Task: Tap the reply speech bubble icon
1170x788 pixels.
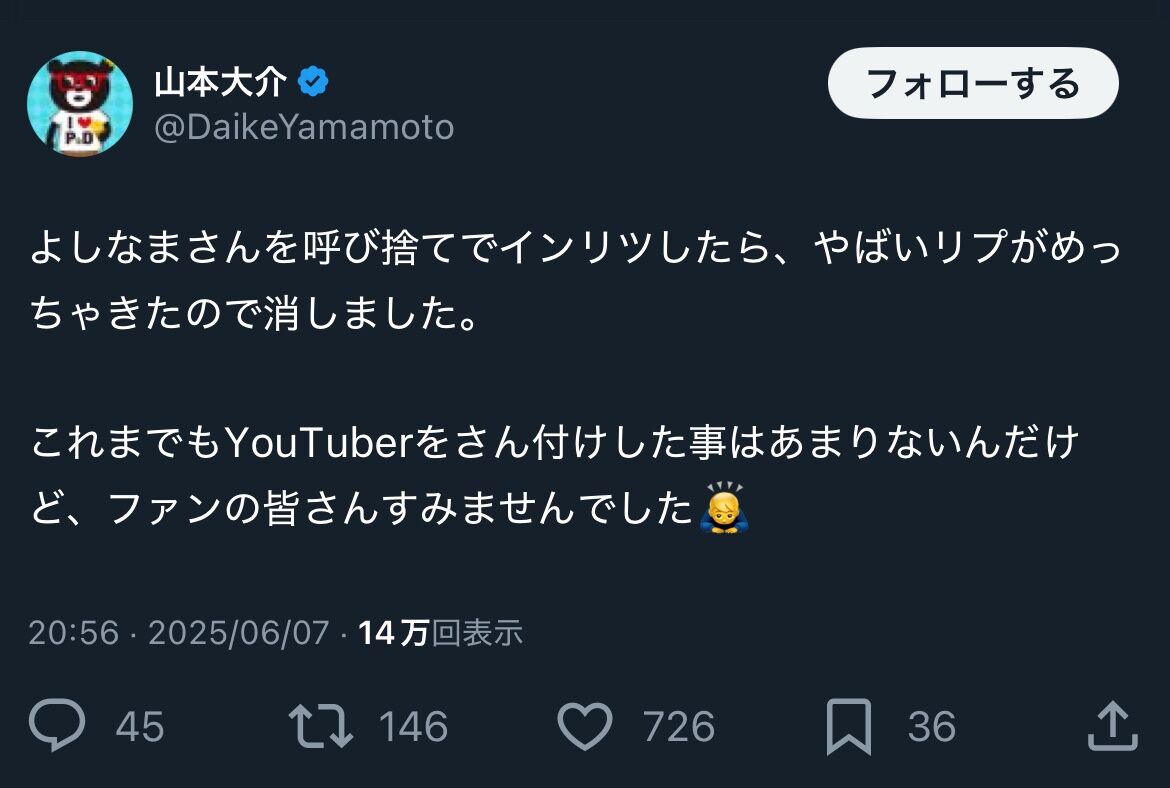Action: tap(57, 725)
